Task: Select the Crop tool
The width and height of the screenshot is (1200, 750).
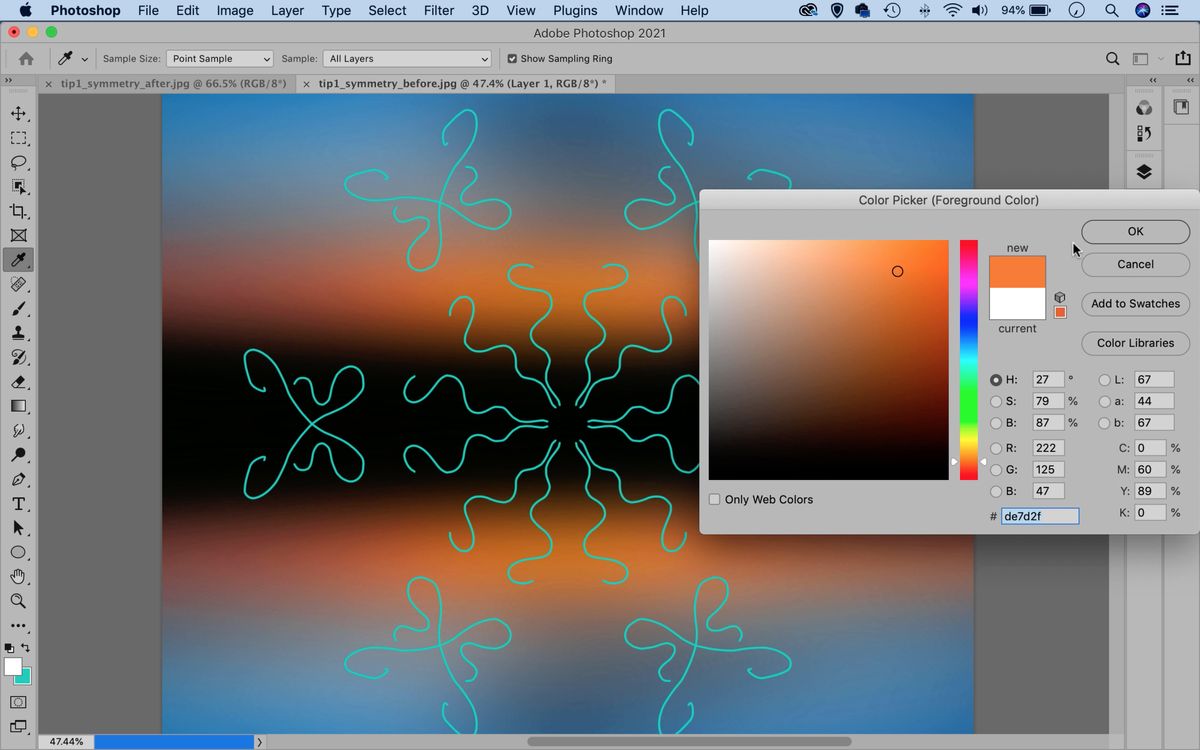Action: [18, 211]
